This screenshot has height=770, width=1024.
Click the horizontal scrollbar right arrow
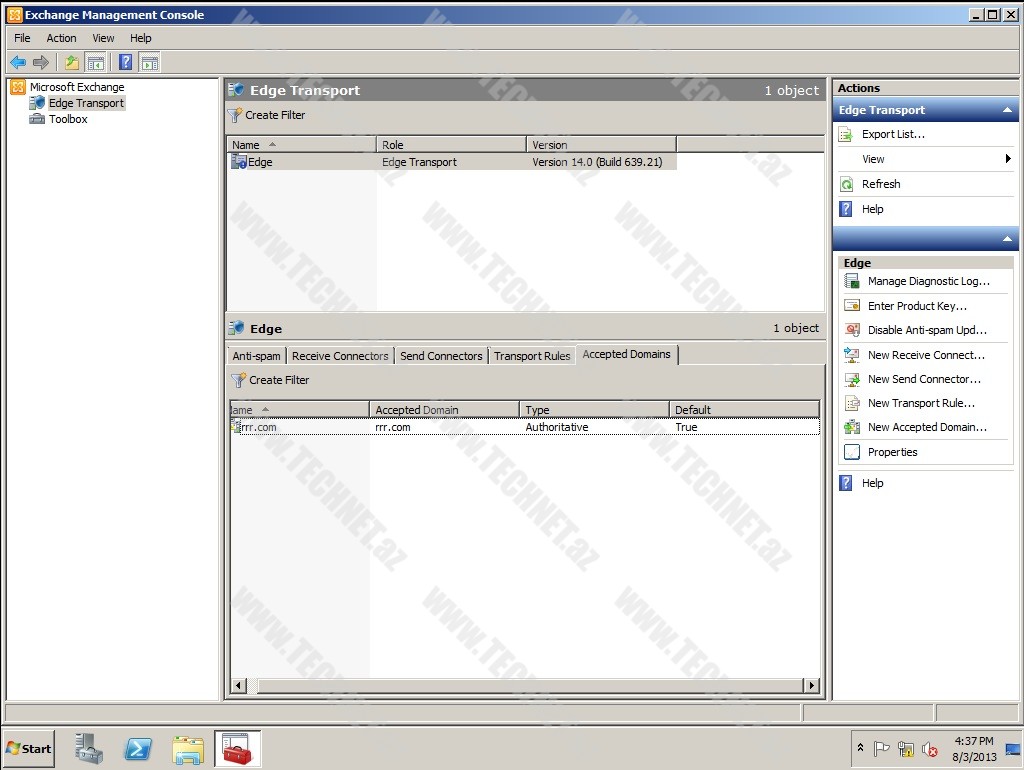tap(811, 686)
